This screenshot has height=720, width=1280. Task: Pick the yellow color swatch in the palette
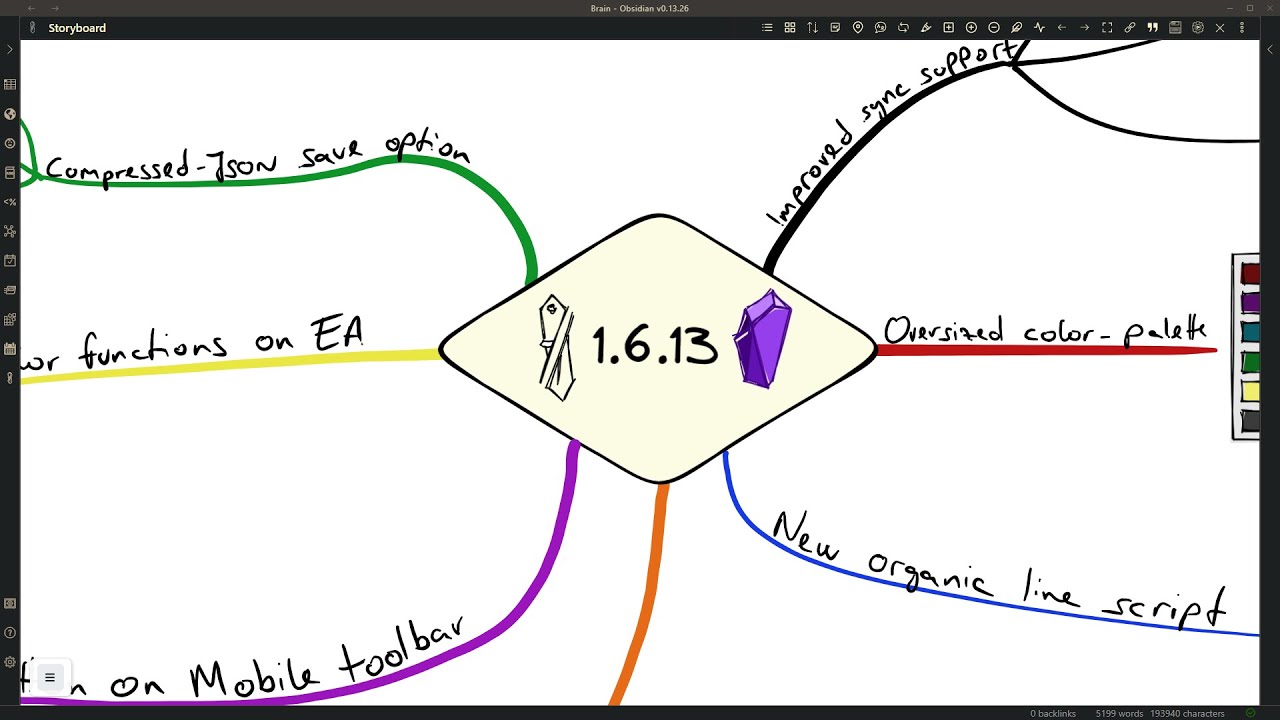pyautogui.click(x=1250, y=391)
